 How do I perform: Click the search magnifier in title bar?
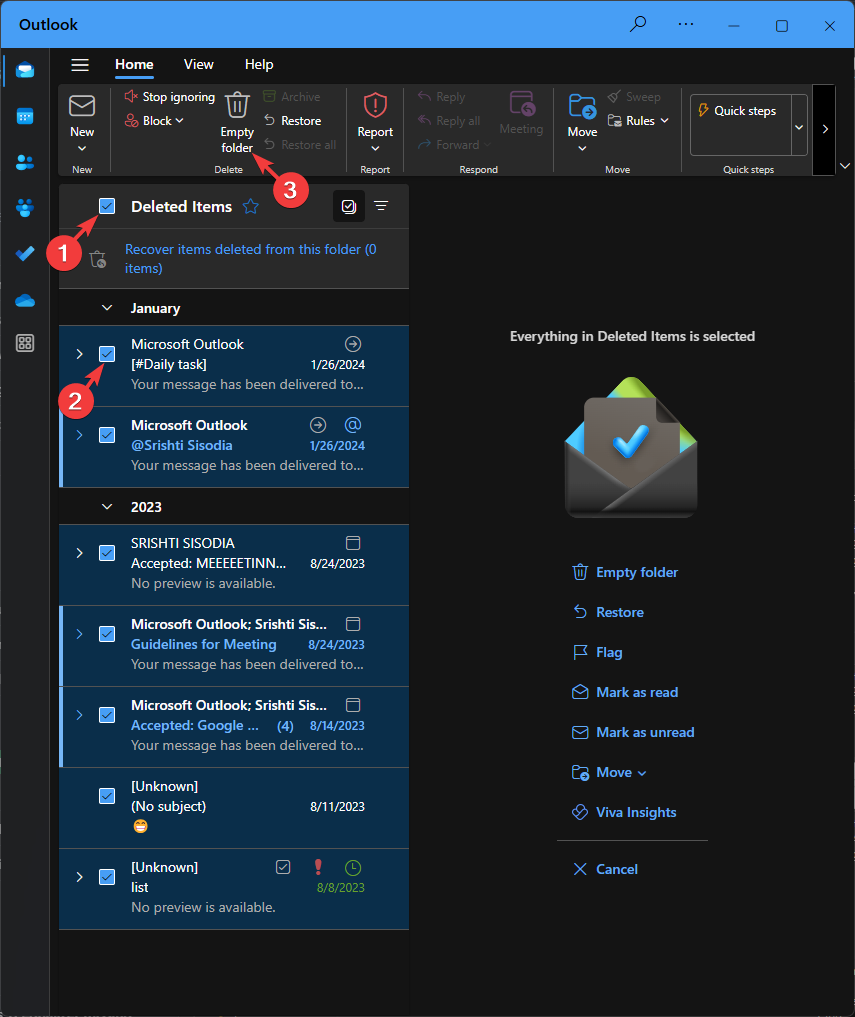pos(638,25)
